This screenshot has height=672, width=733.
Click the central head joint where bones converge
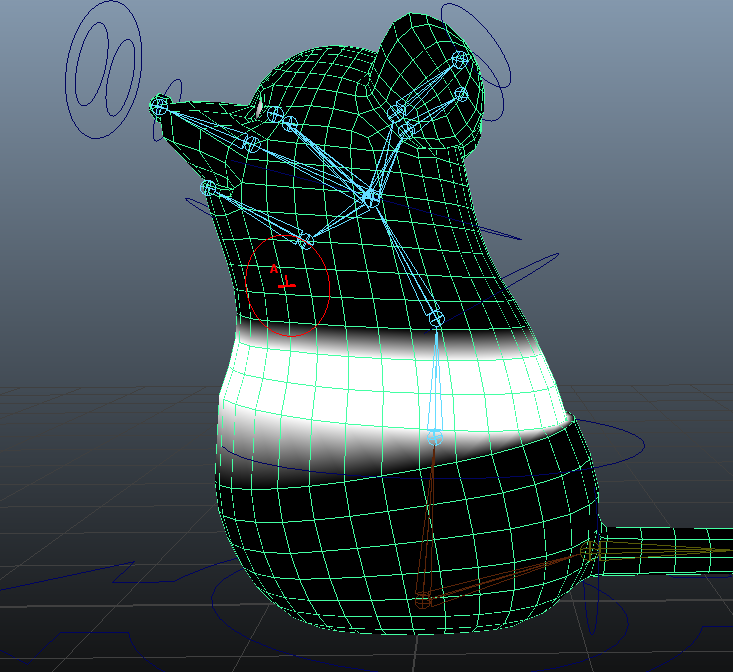369,198
